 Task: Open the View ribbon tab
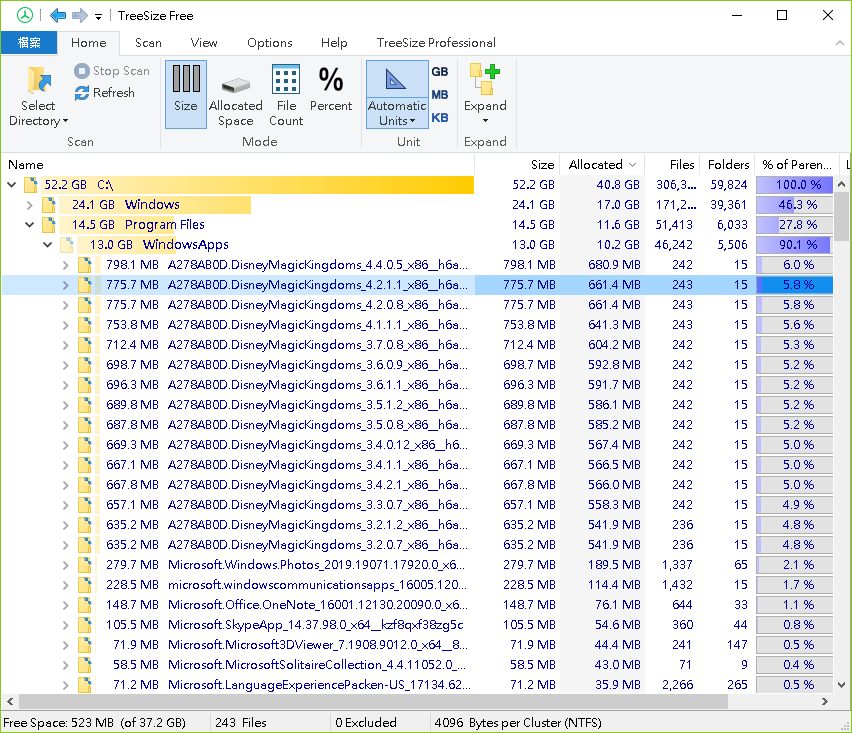[204, 42]
